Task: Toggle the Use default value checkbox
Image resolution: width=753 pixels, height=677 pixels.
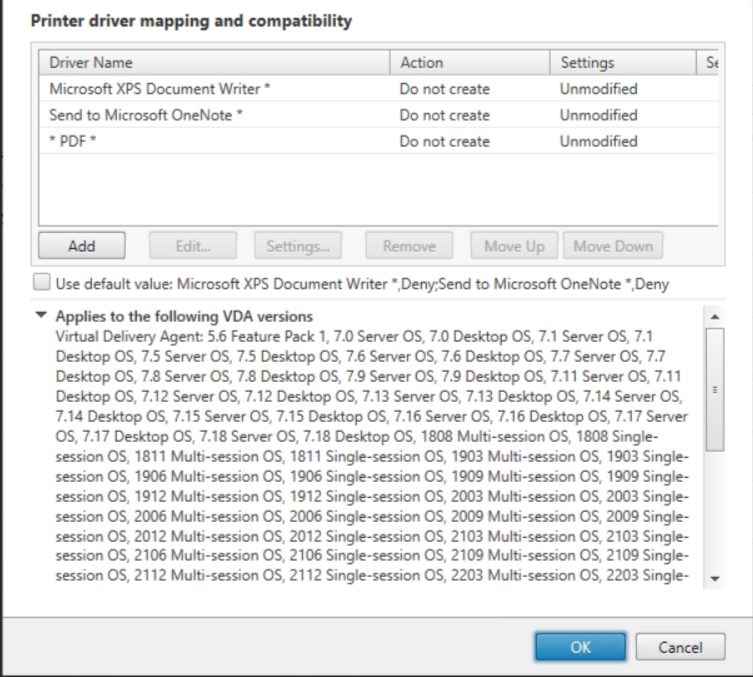Action: coord(42,282)
